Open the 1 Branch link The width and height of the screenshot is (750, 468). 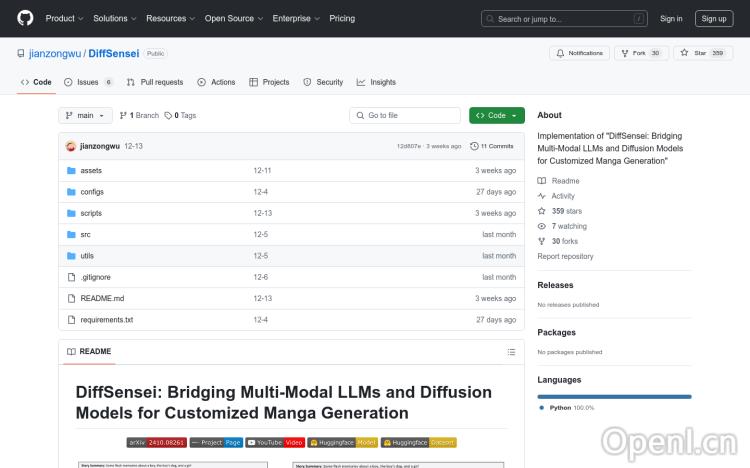(x=139, y=116)
